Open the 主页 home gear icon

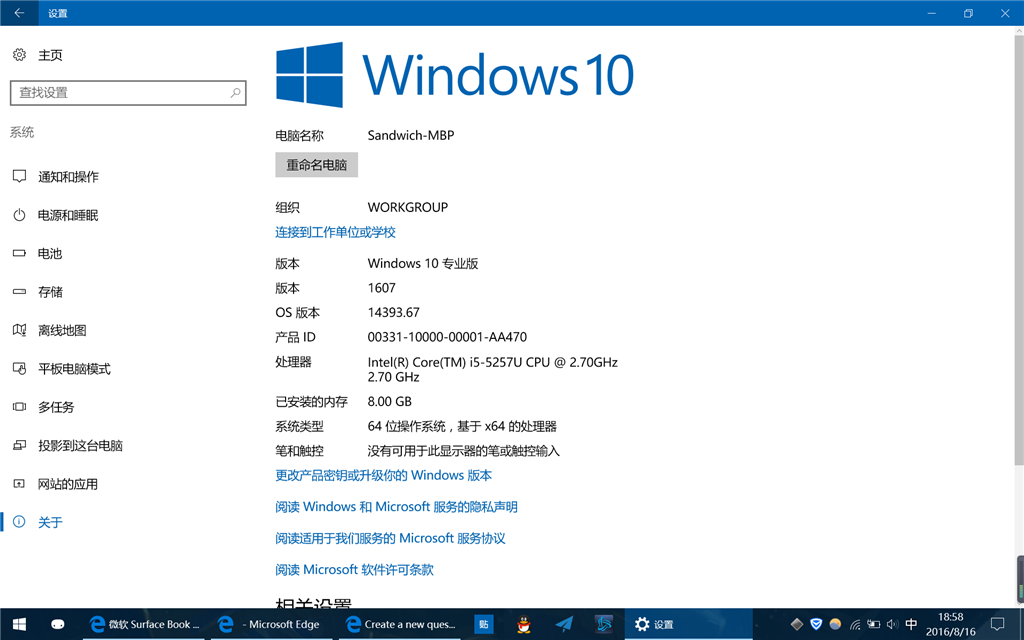[x=19, y=55]
